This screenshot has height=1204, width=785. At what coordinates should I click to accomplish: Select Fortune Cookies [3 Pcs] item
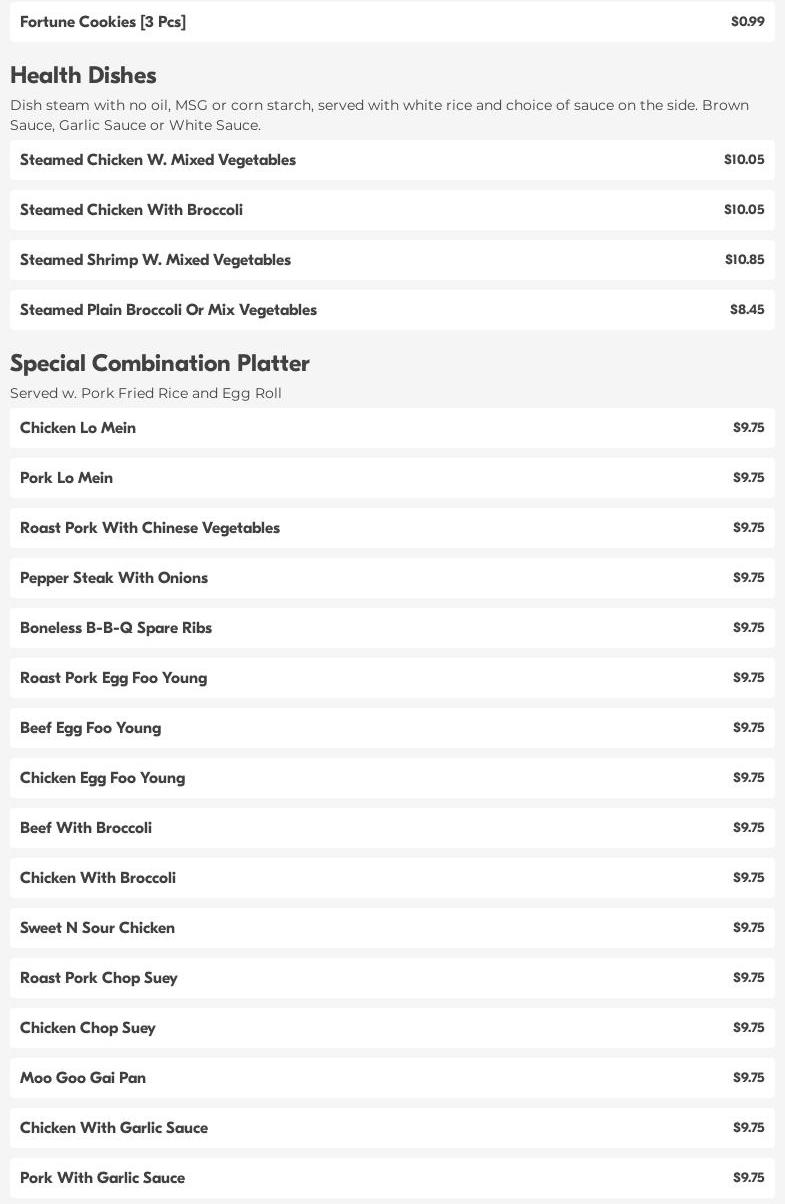pos(103,22)
